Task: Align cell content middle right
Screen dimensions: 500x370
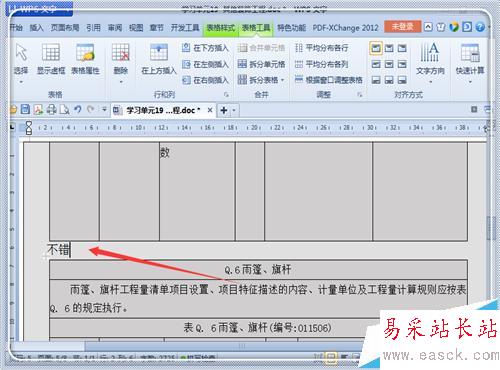Action: (402, 64)
